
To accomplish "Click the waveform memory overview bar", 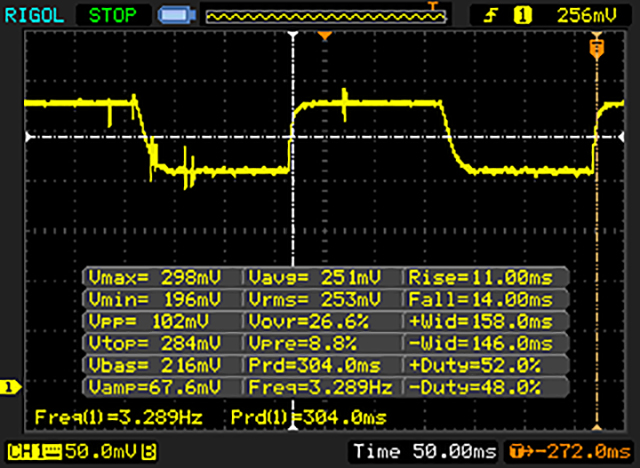I will (326, 16).
